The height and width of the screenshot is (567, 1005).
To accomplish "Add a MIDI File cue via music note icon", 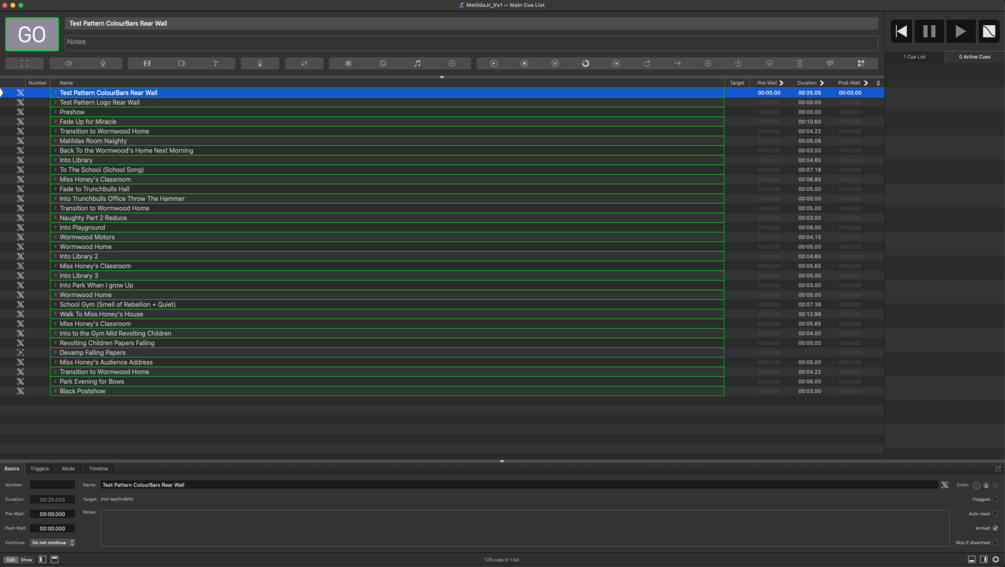I will 417,63.
